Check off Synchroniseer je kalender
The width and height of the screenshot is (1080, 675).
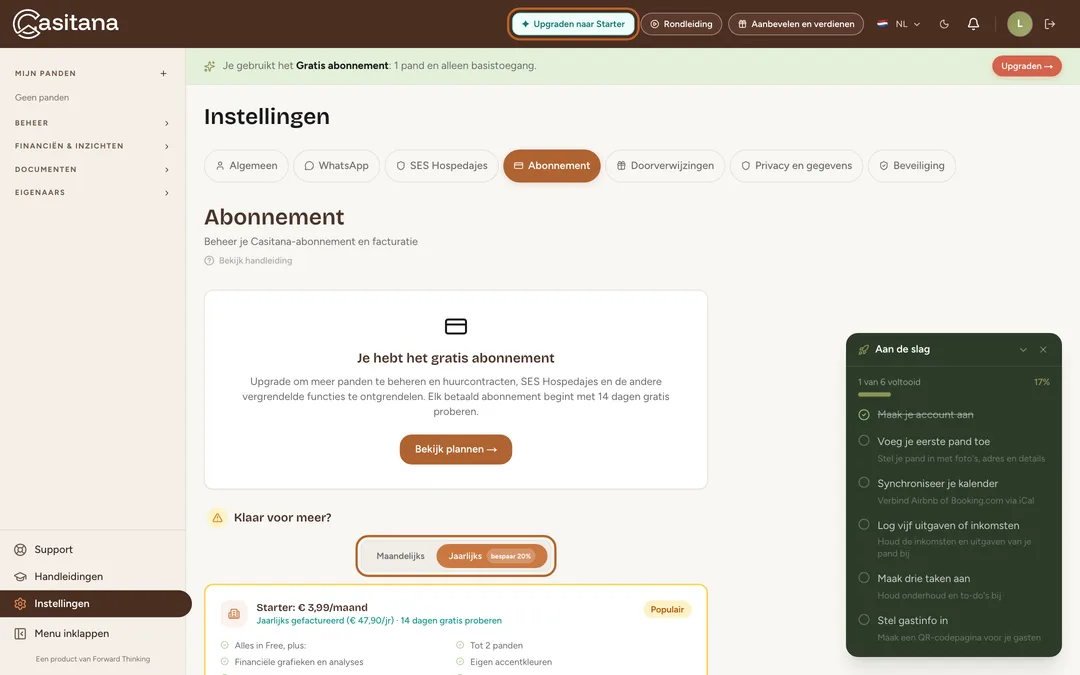(864, 483)
